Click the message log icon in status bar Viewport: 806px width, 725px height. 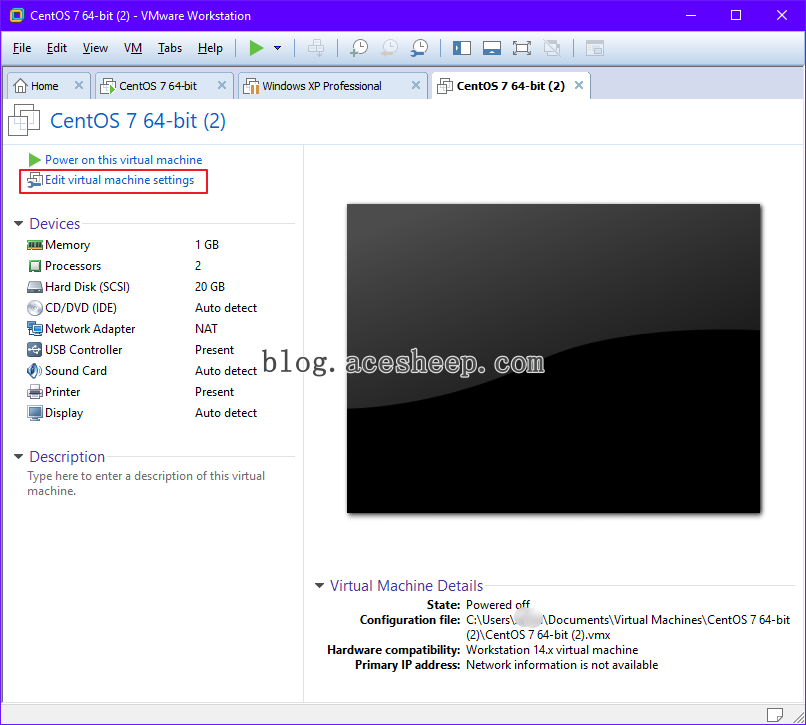[774, 715]
